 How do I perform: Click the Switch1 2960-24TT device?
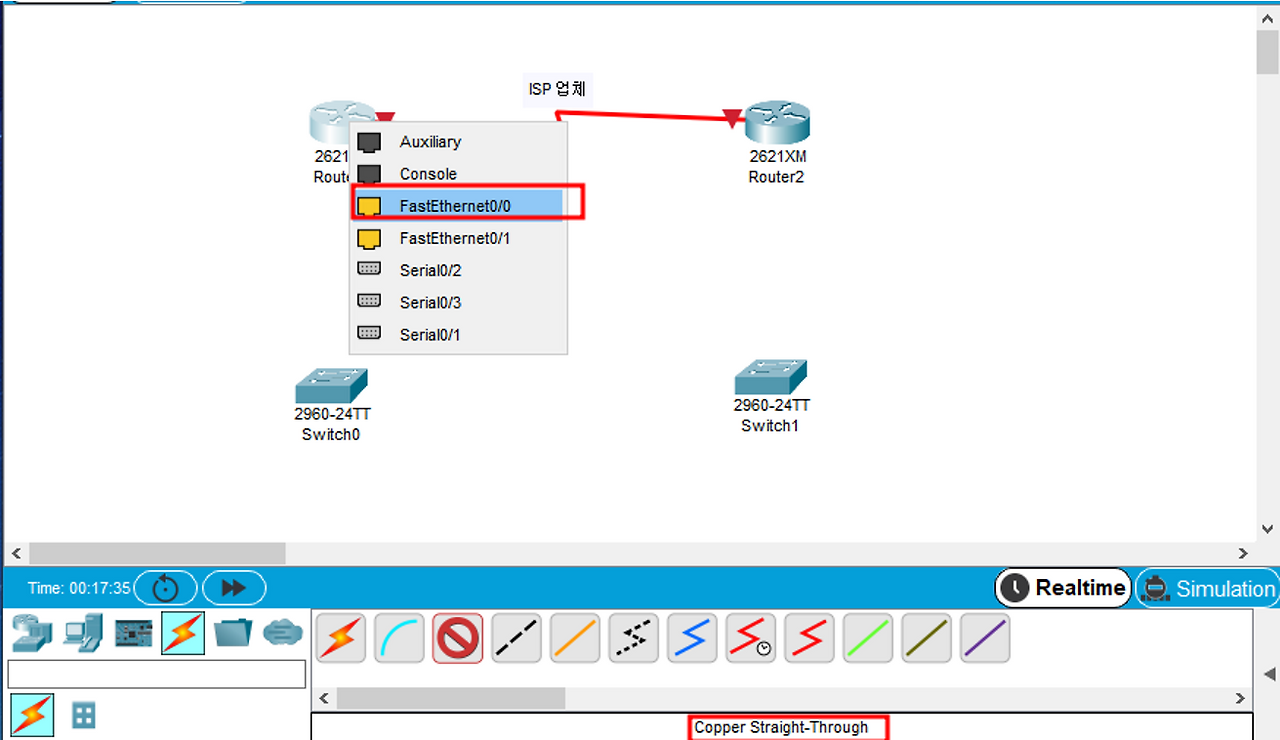(x=770, y=378)
